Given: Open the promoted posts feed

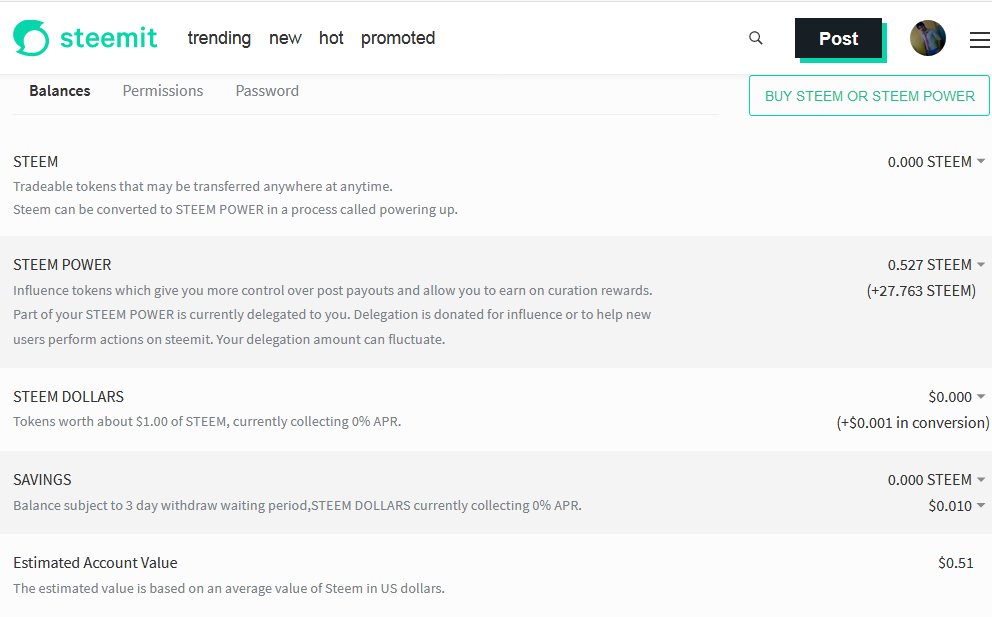Looking at the screenshot, I should point(398,38).
